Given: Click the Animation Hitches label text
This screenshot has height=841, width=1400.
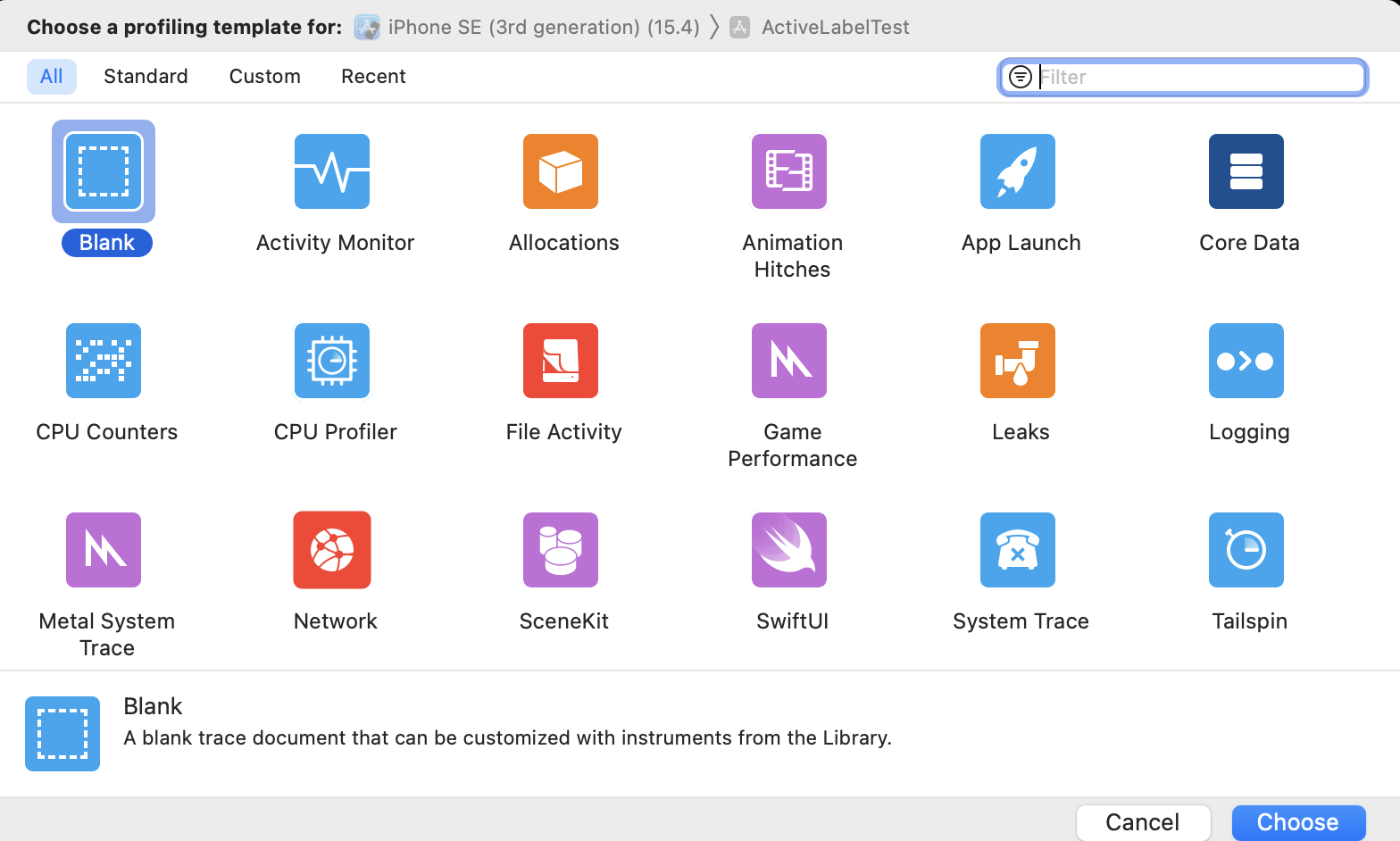Looking at the screenshot, I should [x=793, y=256].
